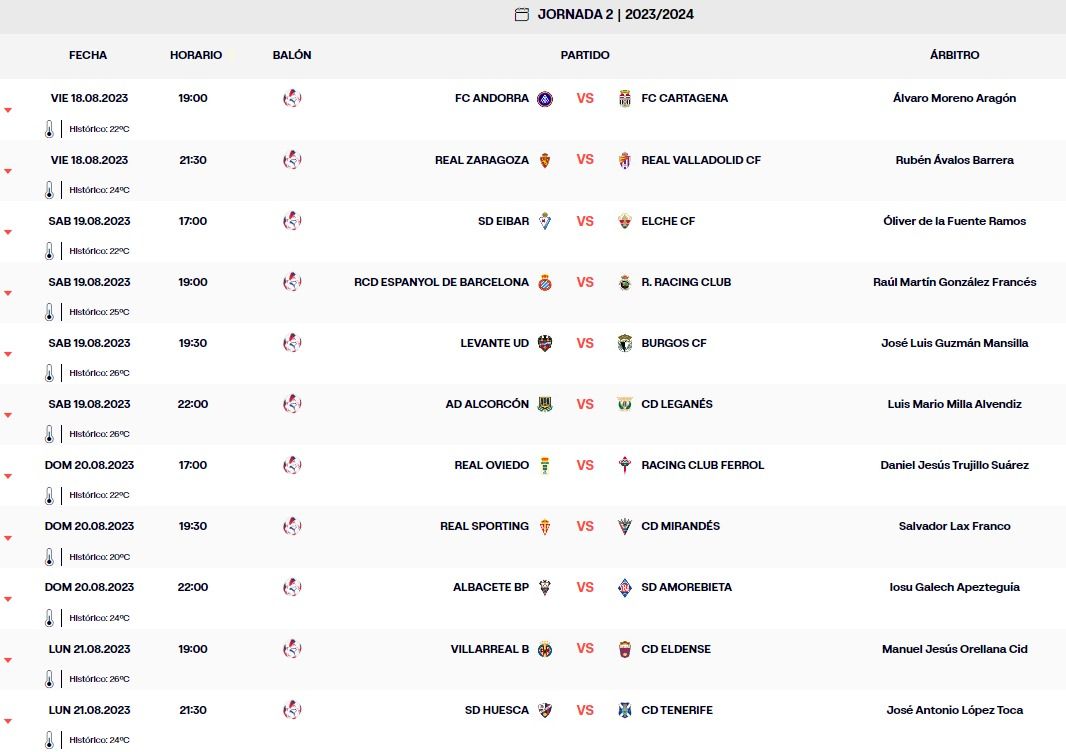Expand the Real Zaragoza match row arrow
Viewport: 1066px width, 752px height.
click(x=8, y=171)
